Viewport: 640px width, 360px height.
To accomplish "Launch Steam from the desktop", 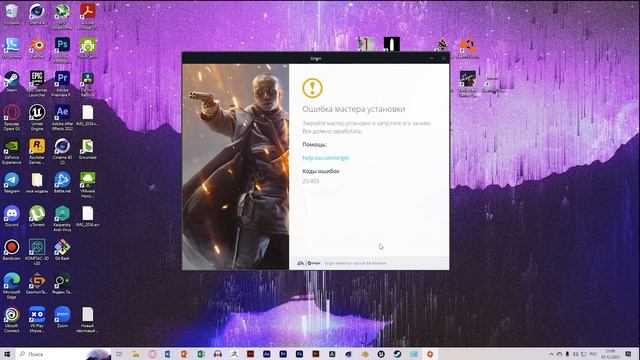I will [x=11, y=81].
